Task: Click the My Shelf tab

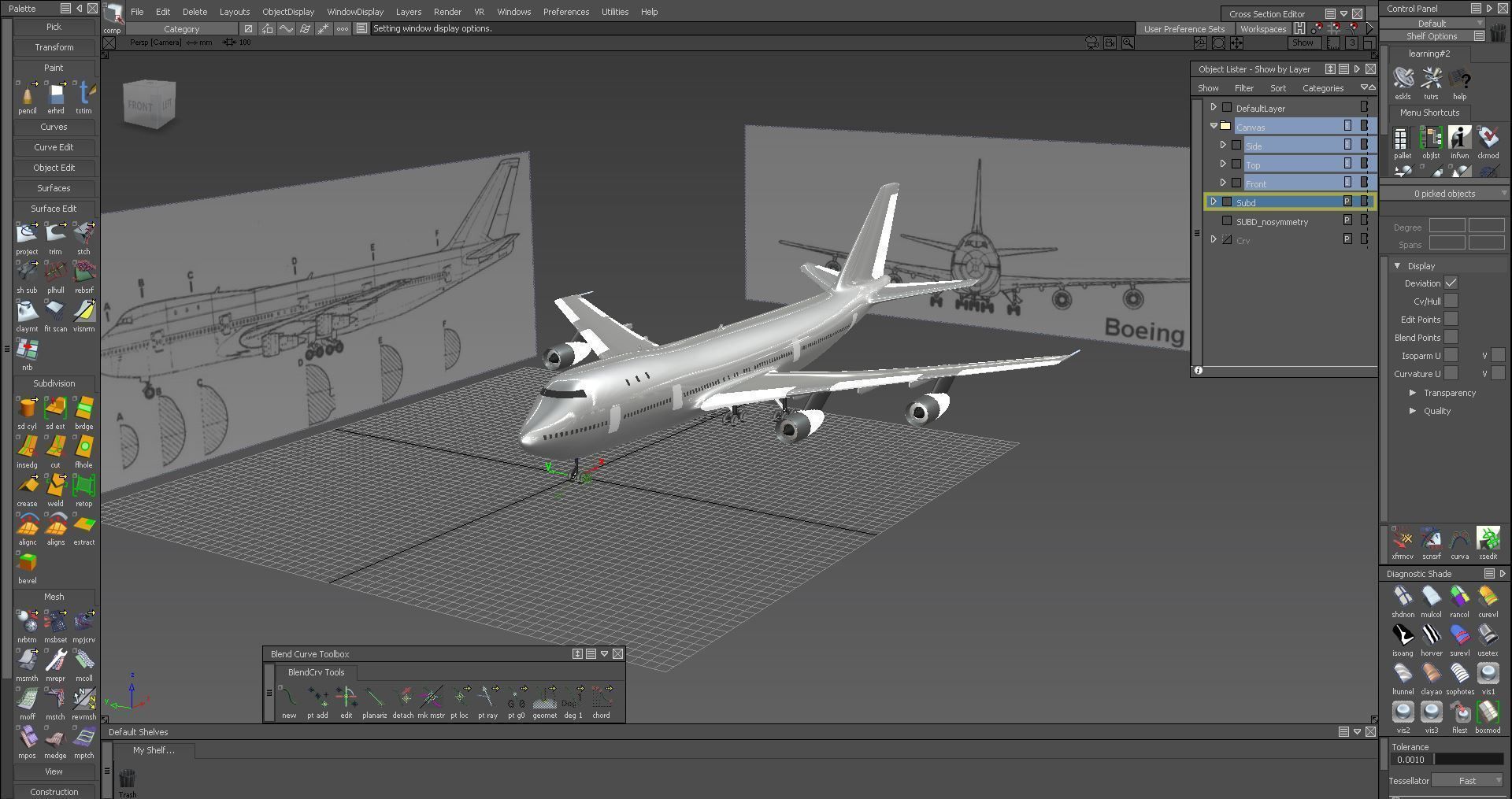Action: tap(154, 750)
